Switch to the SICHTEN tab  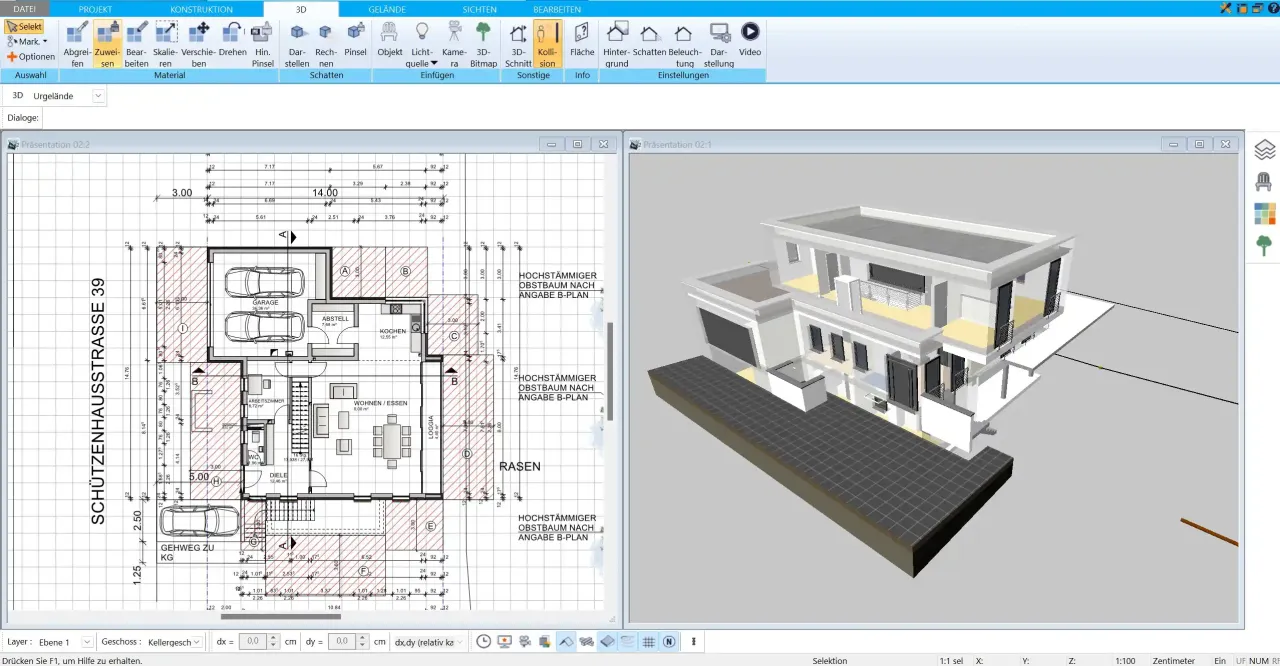479,8
